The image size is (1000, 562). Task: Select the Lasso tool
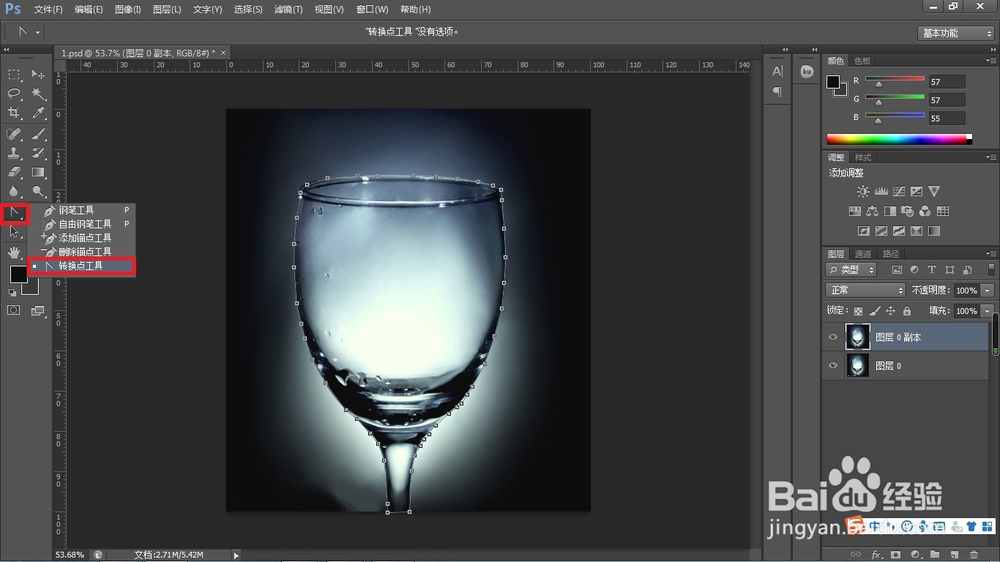14,94
